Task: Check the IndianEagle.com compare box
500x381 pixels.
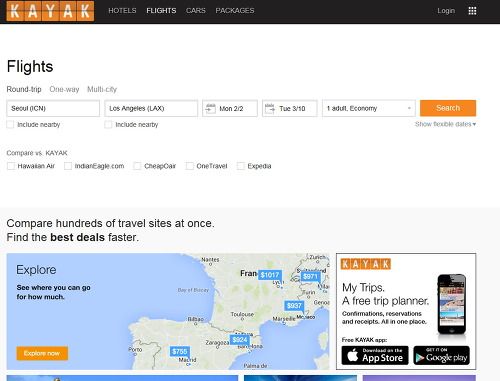Action: (x=68, y=166)
